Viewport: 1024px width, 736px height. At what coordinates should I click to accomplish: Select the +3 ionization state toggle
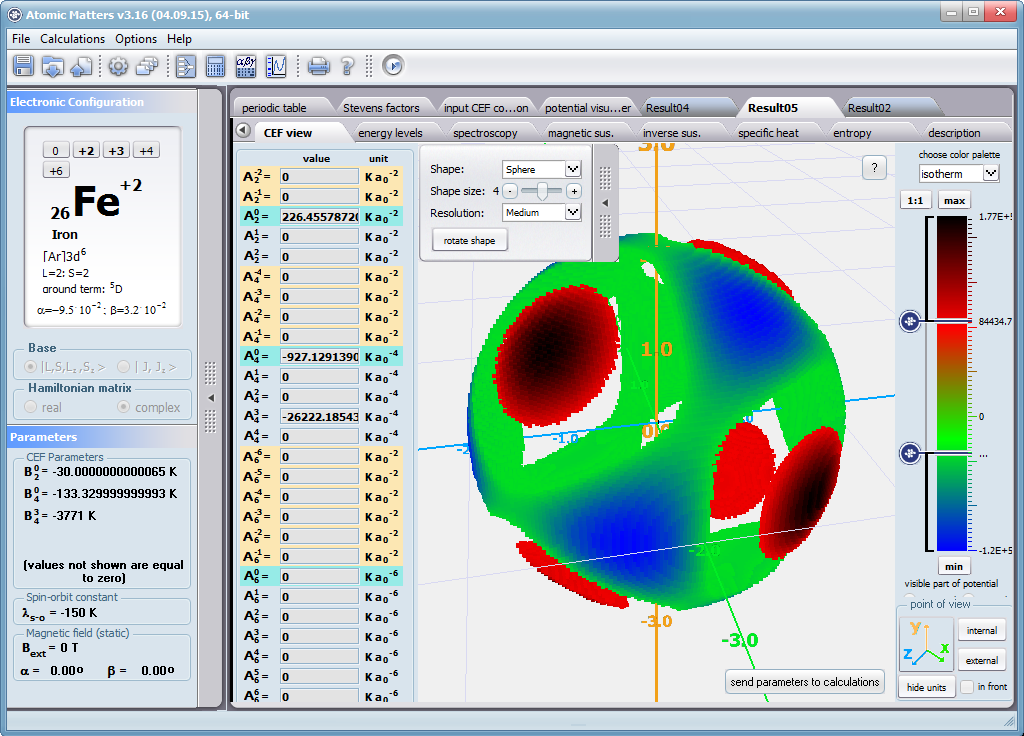tap(116, 150)
